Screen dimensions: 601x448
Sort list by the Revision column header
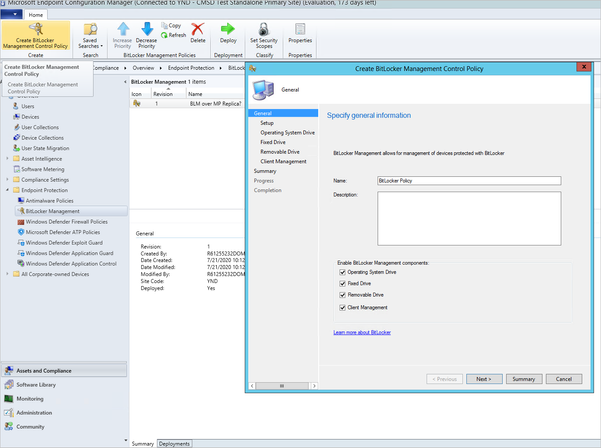[x=168, y=94]
